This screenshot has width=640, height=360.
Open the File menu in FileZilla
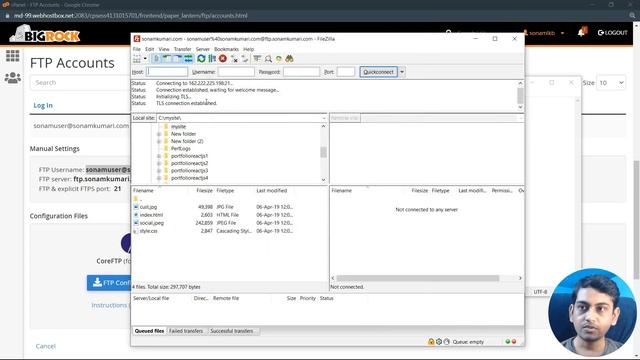tap(137, 49)
